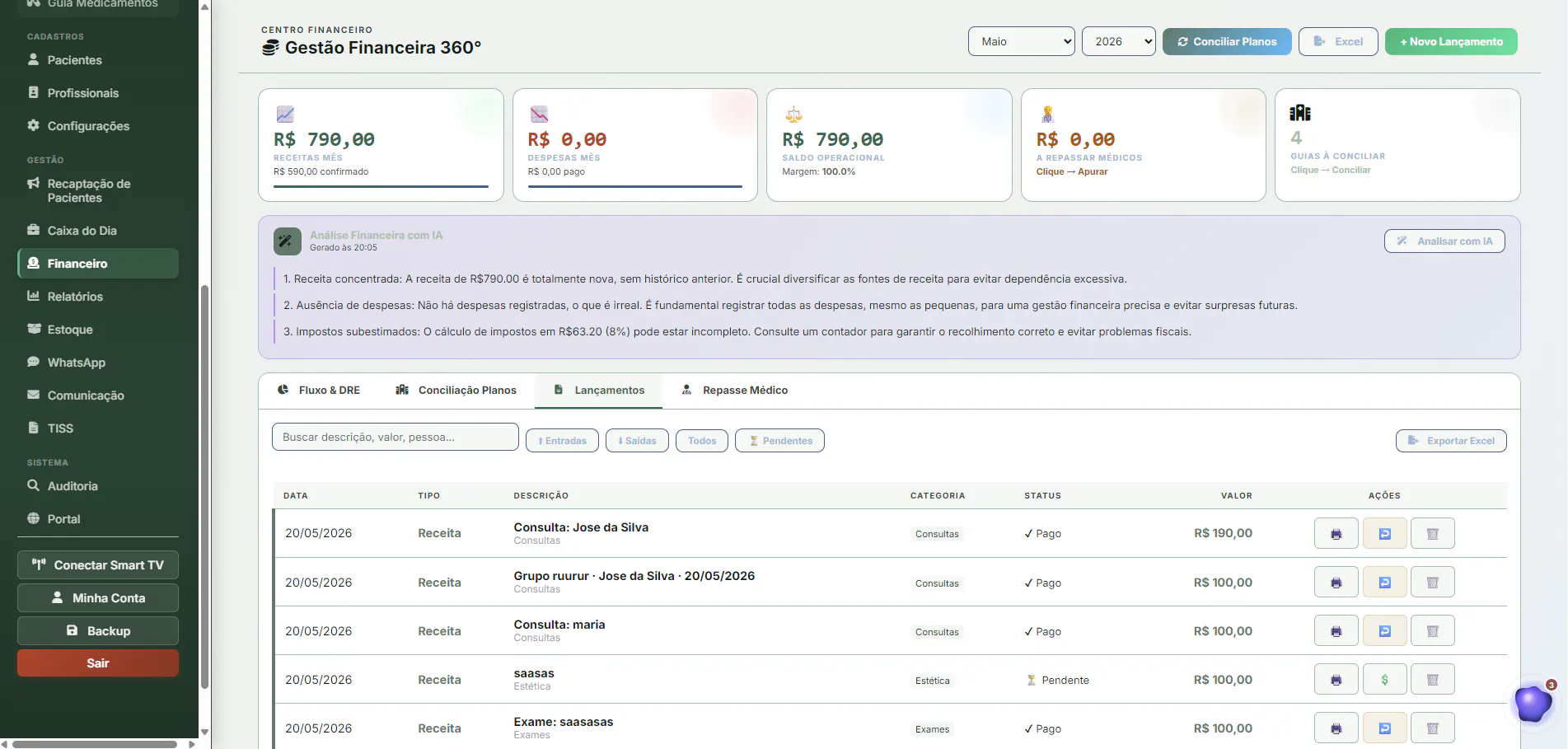Open the Receitas Mês card

381,145
